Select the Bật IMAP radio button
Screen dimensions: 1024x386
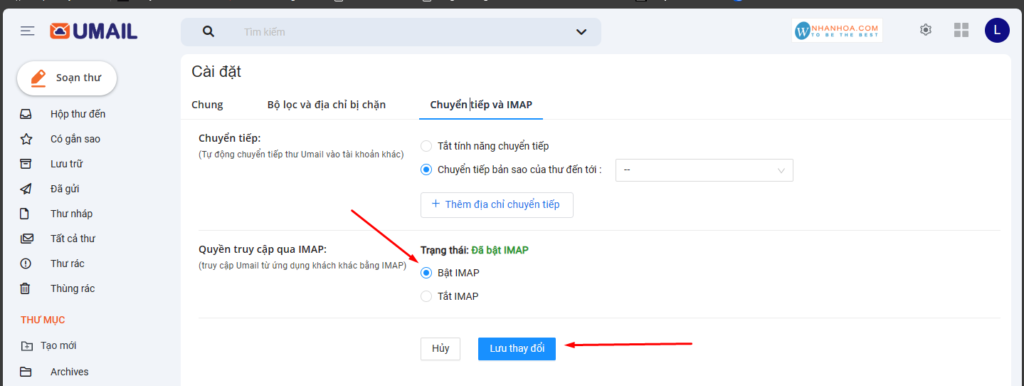click(426, 272)
